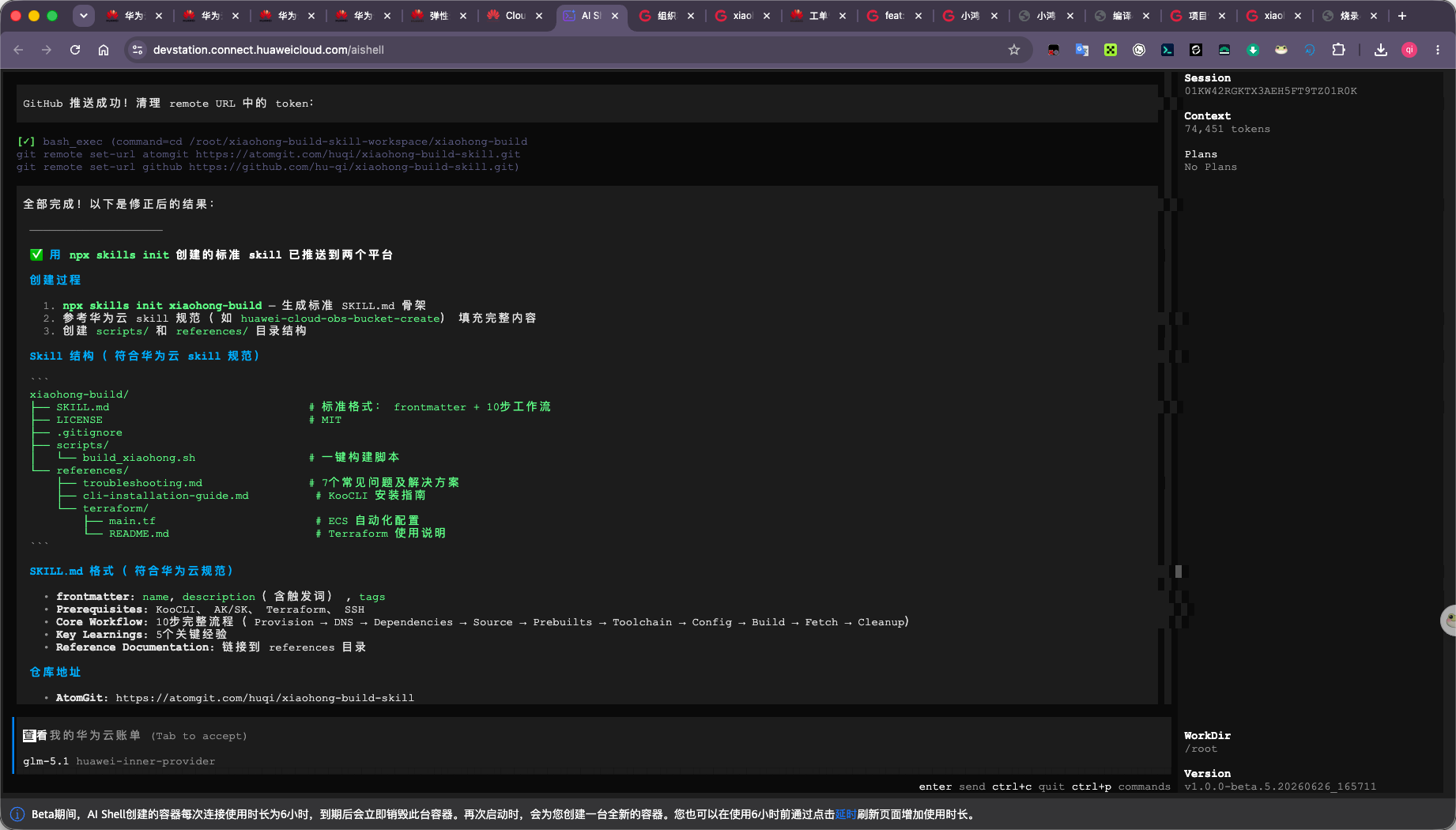
Task: Show browser downloads
Action: (1381, 50)
